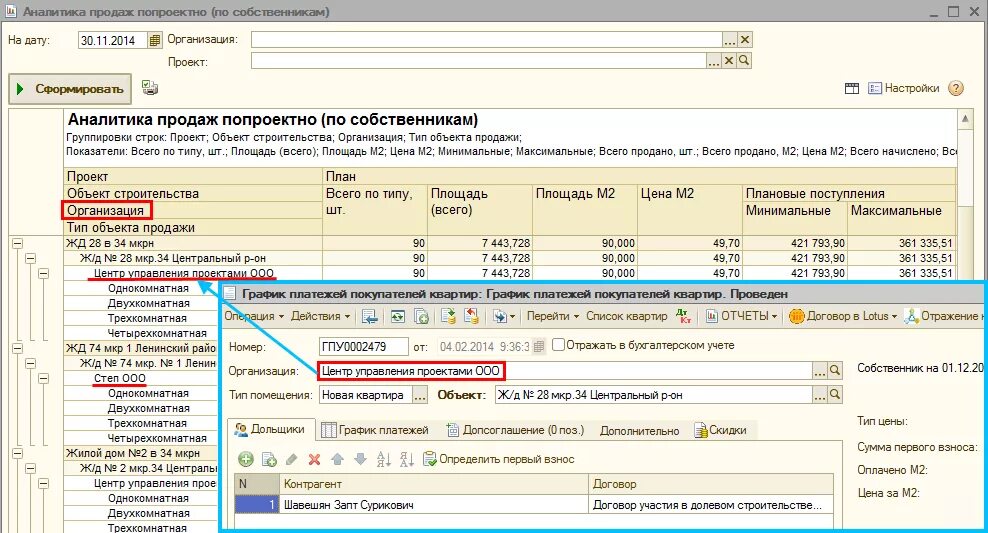The width and height of the screenshot is (988, 533).
Task: Switch to the Дольщики tab
Action: pyautogui.click(x=270, y=430)
